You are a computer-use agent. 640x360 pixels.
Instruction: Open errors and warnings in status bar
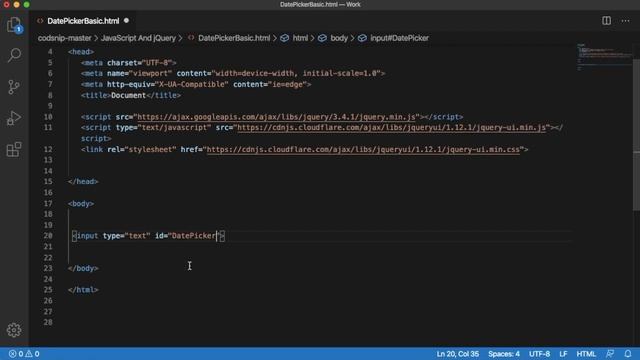point(24,353)
